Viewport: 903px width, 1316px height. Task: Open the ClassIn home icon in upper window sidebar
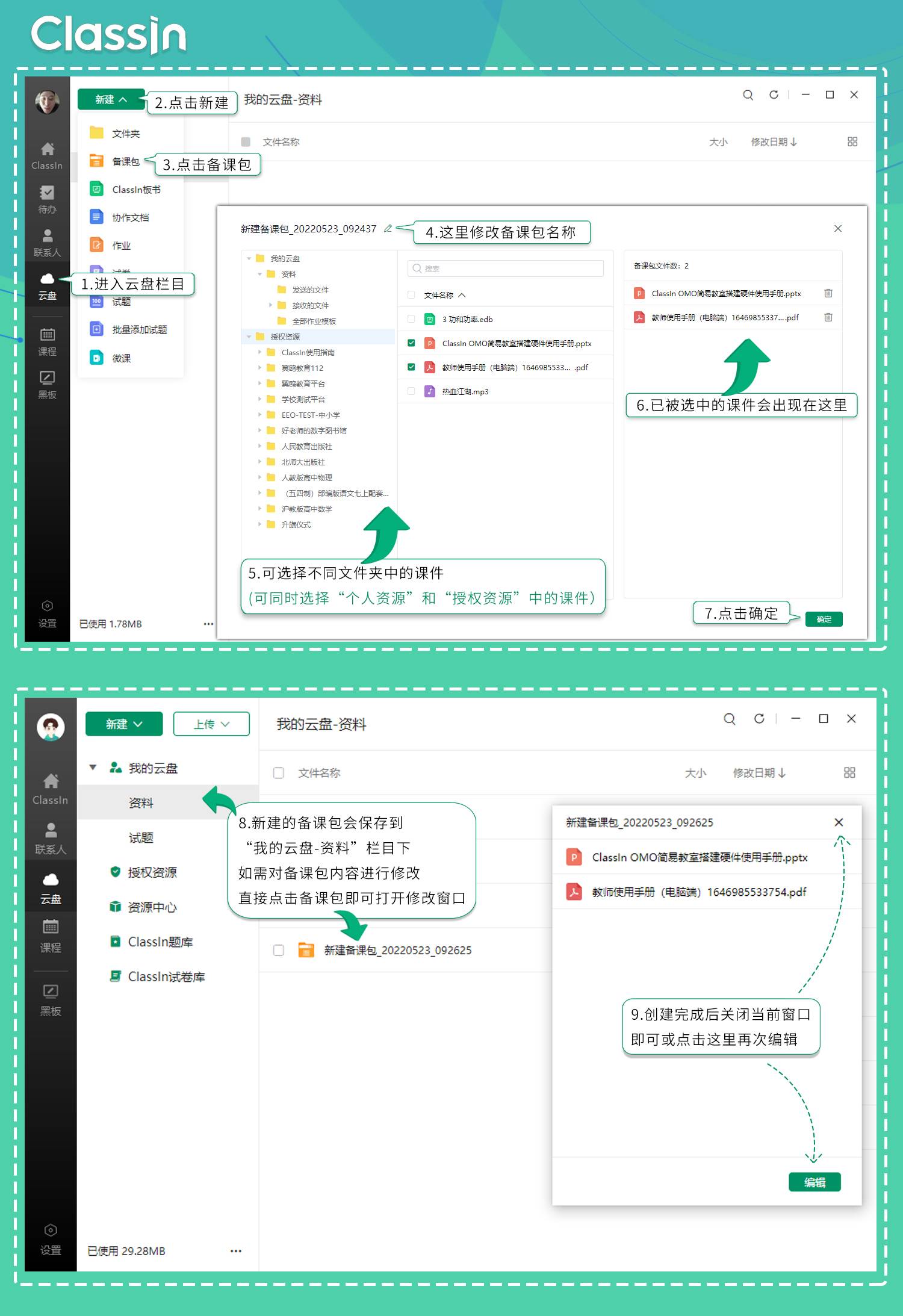click(x=47, y=155)
